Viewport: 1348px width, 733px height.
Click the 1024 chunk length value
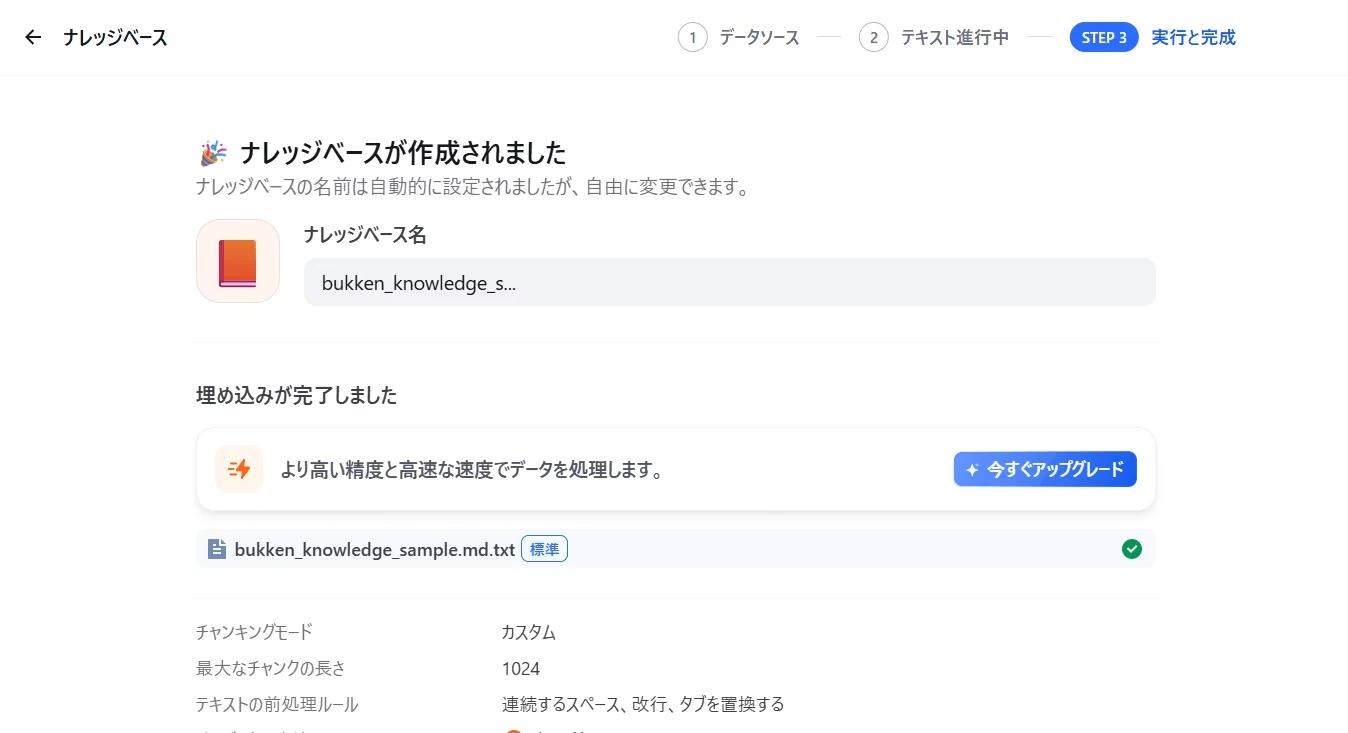[x=521, y=668]
